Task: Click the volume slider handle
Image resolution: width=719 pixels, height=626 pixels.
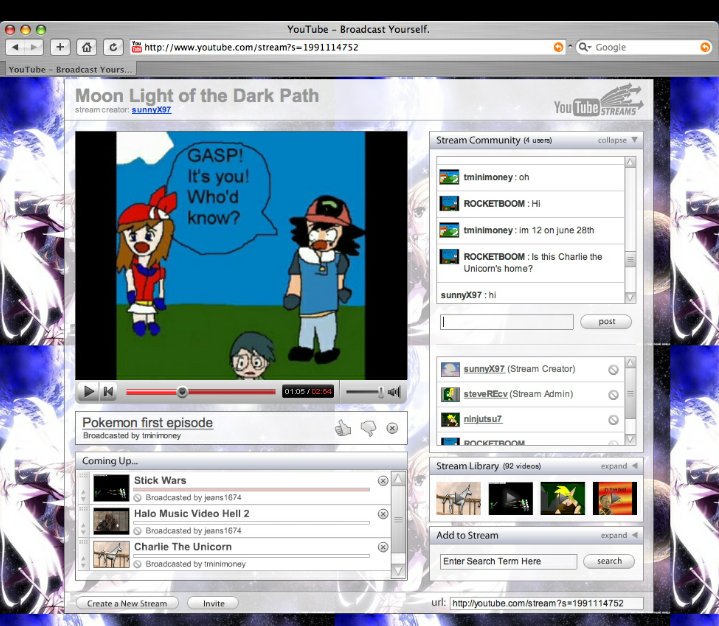Action: (381, 392)
